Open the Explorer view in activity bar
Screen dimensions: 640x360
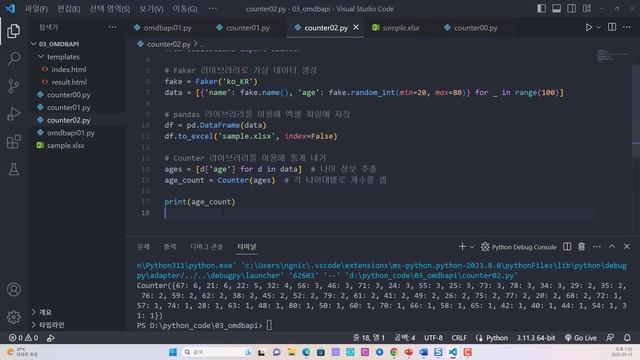13,31
